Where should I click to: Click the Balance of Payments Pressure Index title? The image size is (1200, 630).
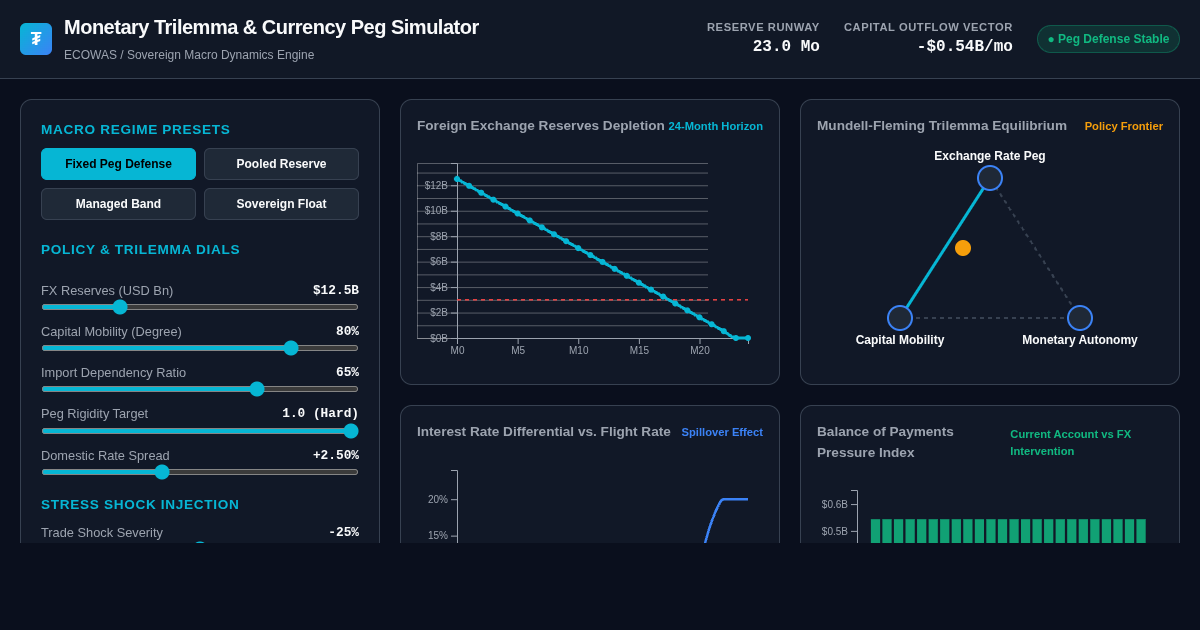pos(885,442)
